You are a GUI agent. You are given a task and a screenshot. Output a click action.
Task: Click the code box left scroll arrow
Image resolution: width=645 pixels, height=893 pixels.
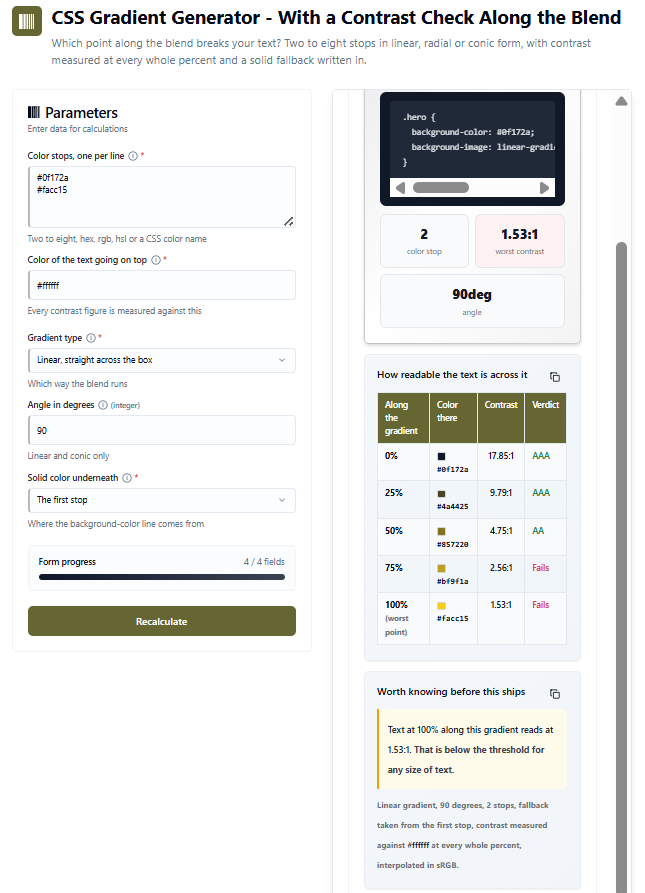pyautogui.click(x=400, y=188)
